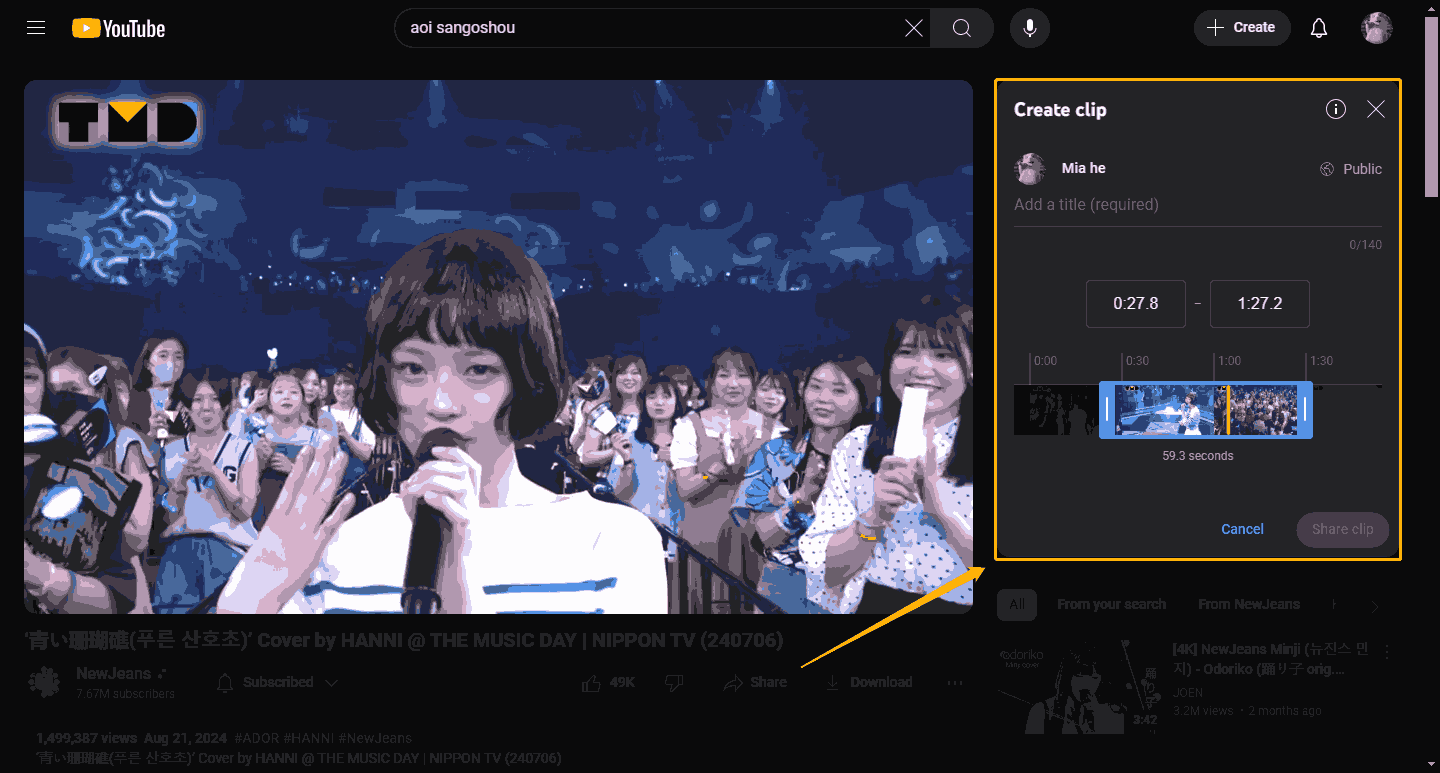Start voice search with microphone

[1029, 28]
